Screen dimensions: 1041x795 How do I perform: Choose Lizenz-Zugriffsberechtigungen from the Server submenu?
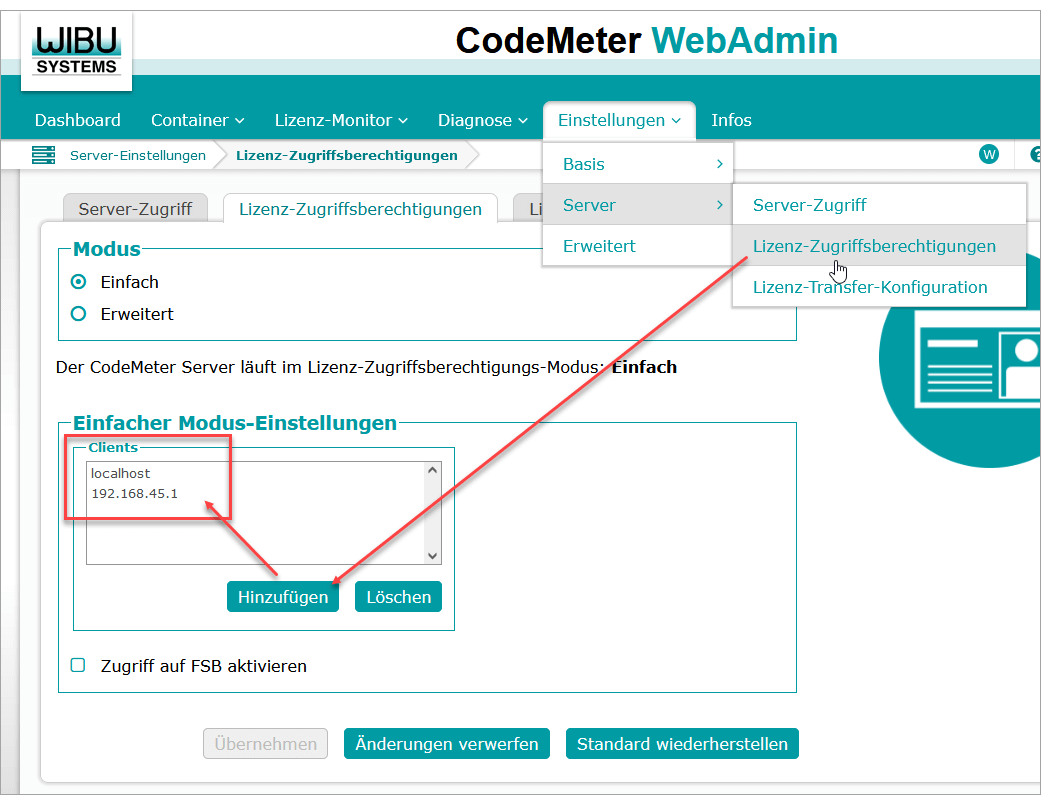[879, 246]
